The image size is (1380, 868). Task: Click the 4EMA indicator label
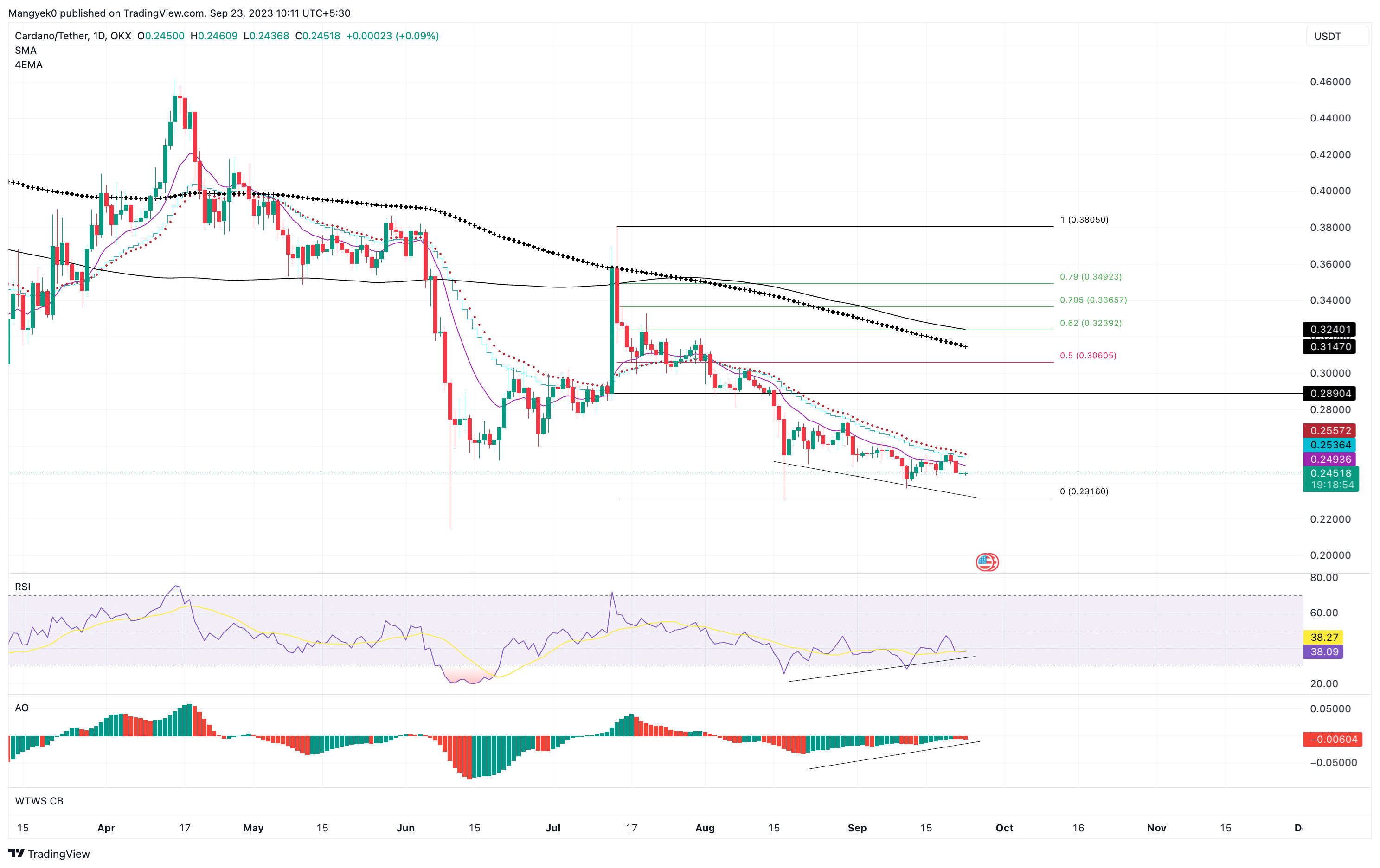click(29, 65)
